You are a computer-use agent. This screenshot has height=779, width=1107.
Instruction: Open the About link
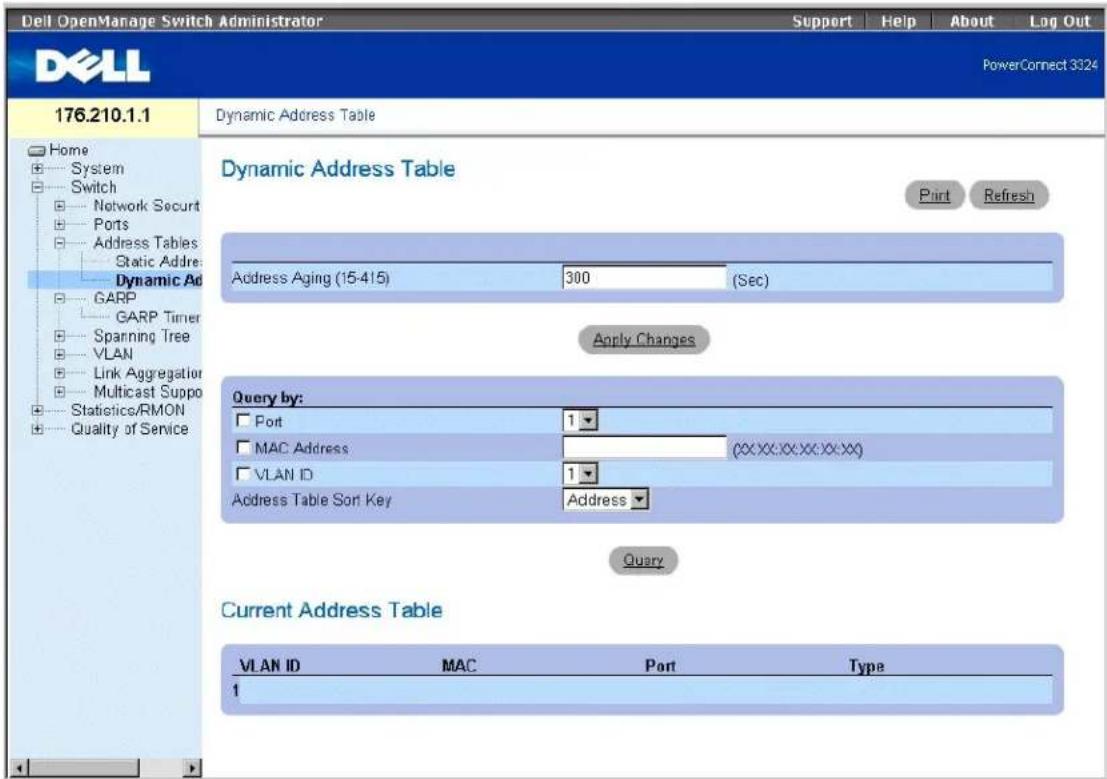pos(971,21)
